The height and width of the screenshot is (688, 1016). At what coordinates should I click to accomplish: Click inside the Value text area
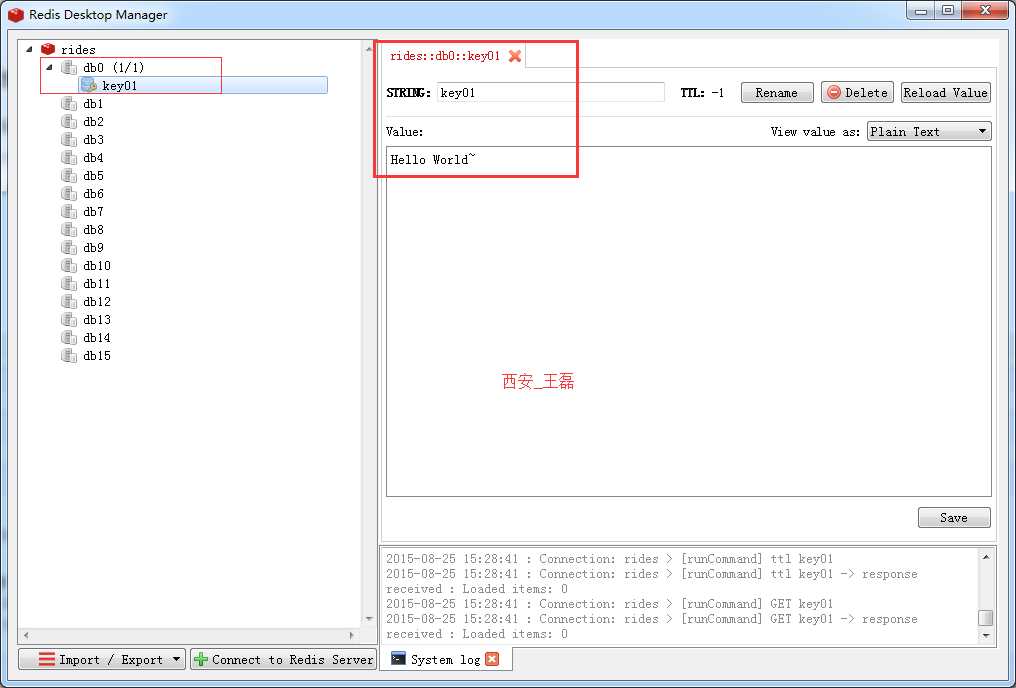689,321
